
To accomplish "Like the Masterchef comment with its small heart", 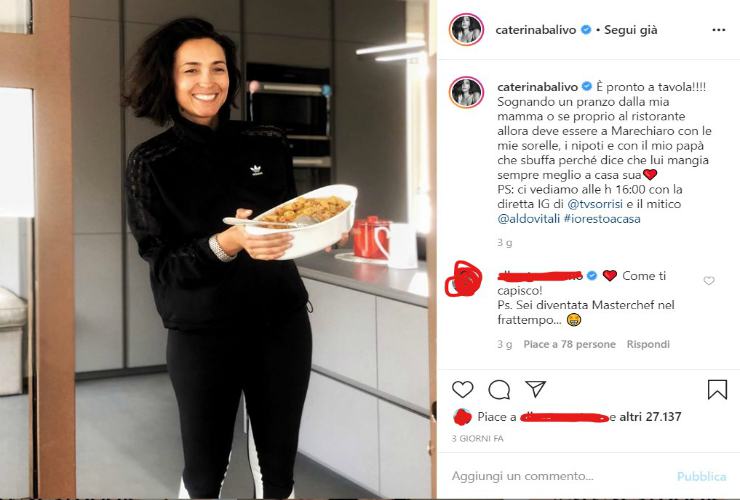I will [x=709, y=281].
